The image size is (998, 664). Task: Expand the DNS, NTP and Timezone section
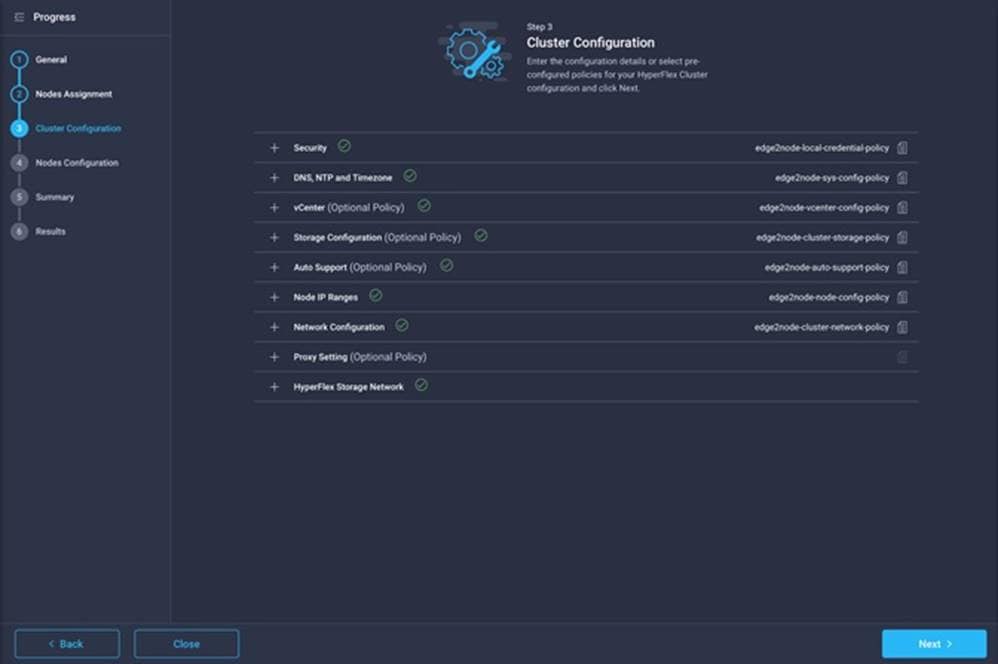click(x=274, y=178)
